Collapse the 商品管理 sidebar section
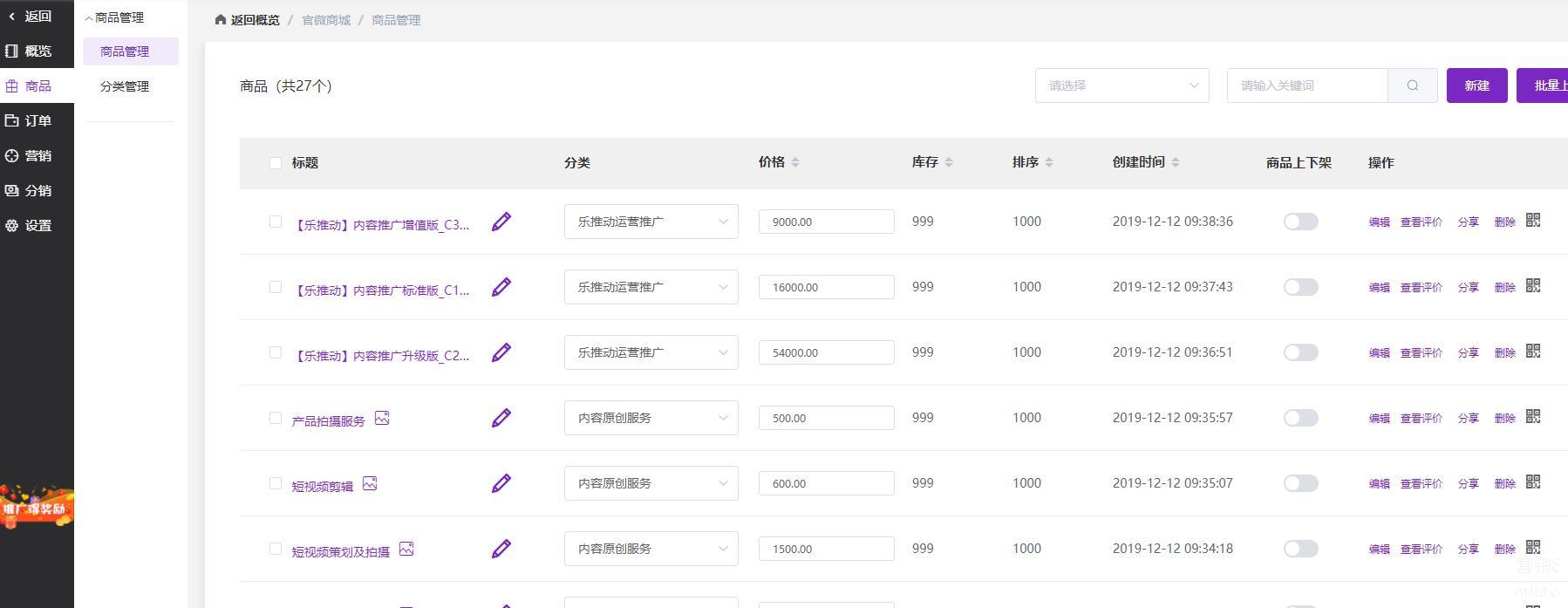Viewport: 1568px width, 608px height. (x=114, y=17)
